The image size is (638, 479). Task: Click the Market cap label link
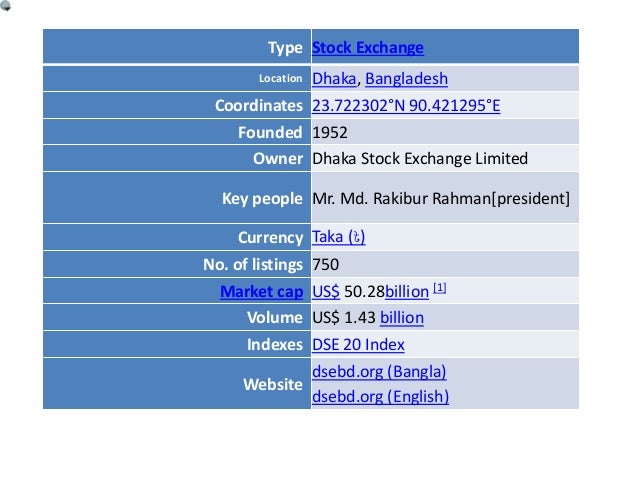262,291
